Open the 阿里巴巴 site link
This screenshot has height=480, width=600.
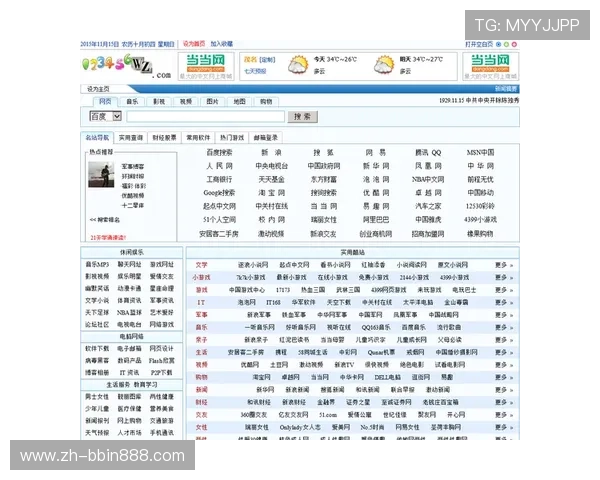(x=376, y=219)
